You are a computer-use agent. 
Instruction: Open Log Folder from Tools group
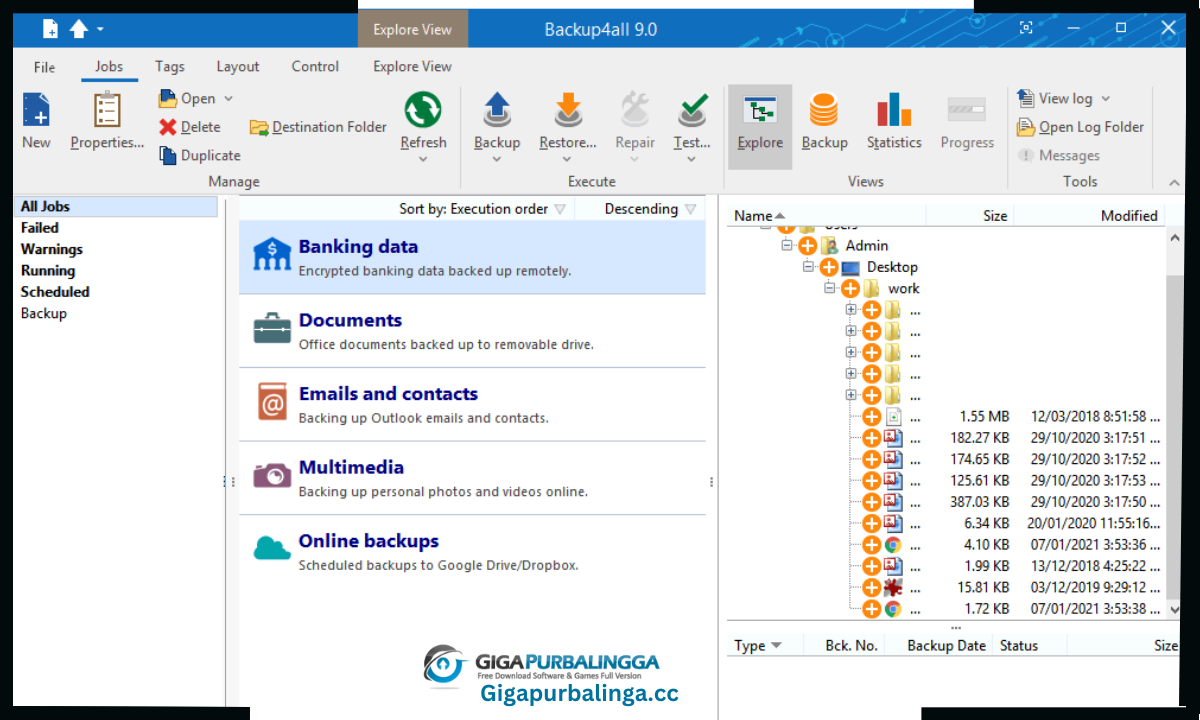pos(1080,127)
